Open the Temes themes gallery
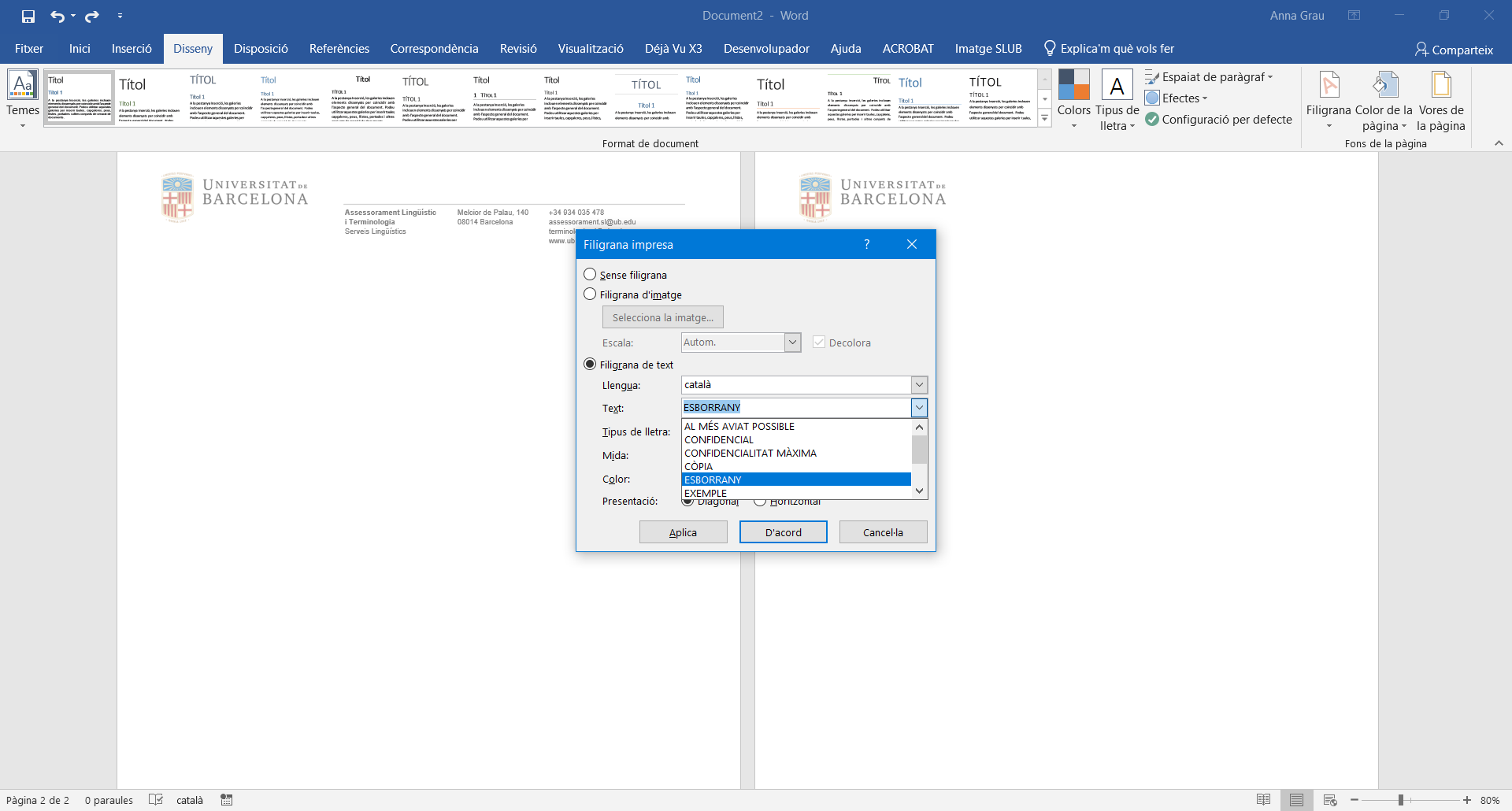The image size is (1512, 811). tap(23, 99)
